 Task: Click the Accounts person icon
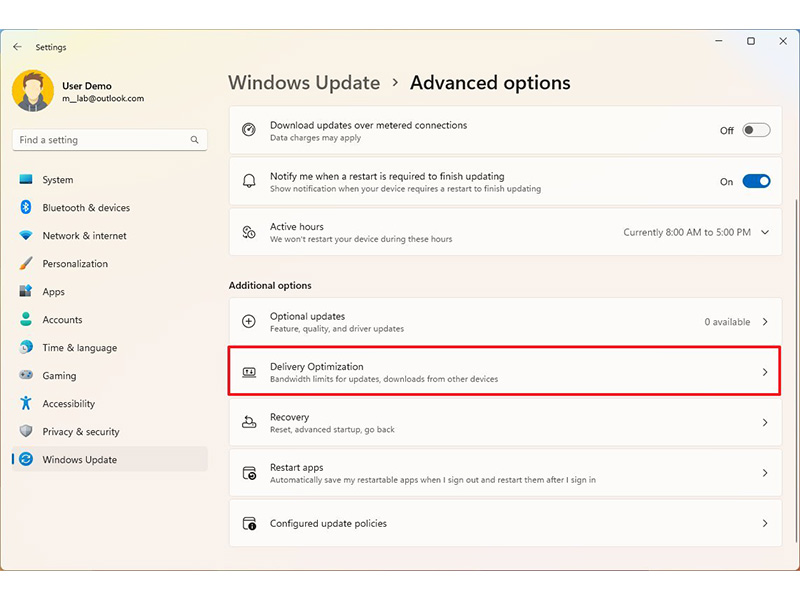click(26, 319)
